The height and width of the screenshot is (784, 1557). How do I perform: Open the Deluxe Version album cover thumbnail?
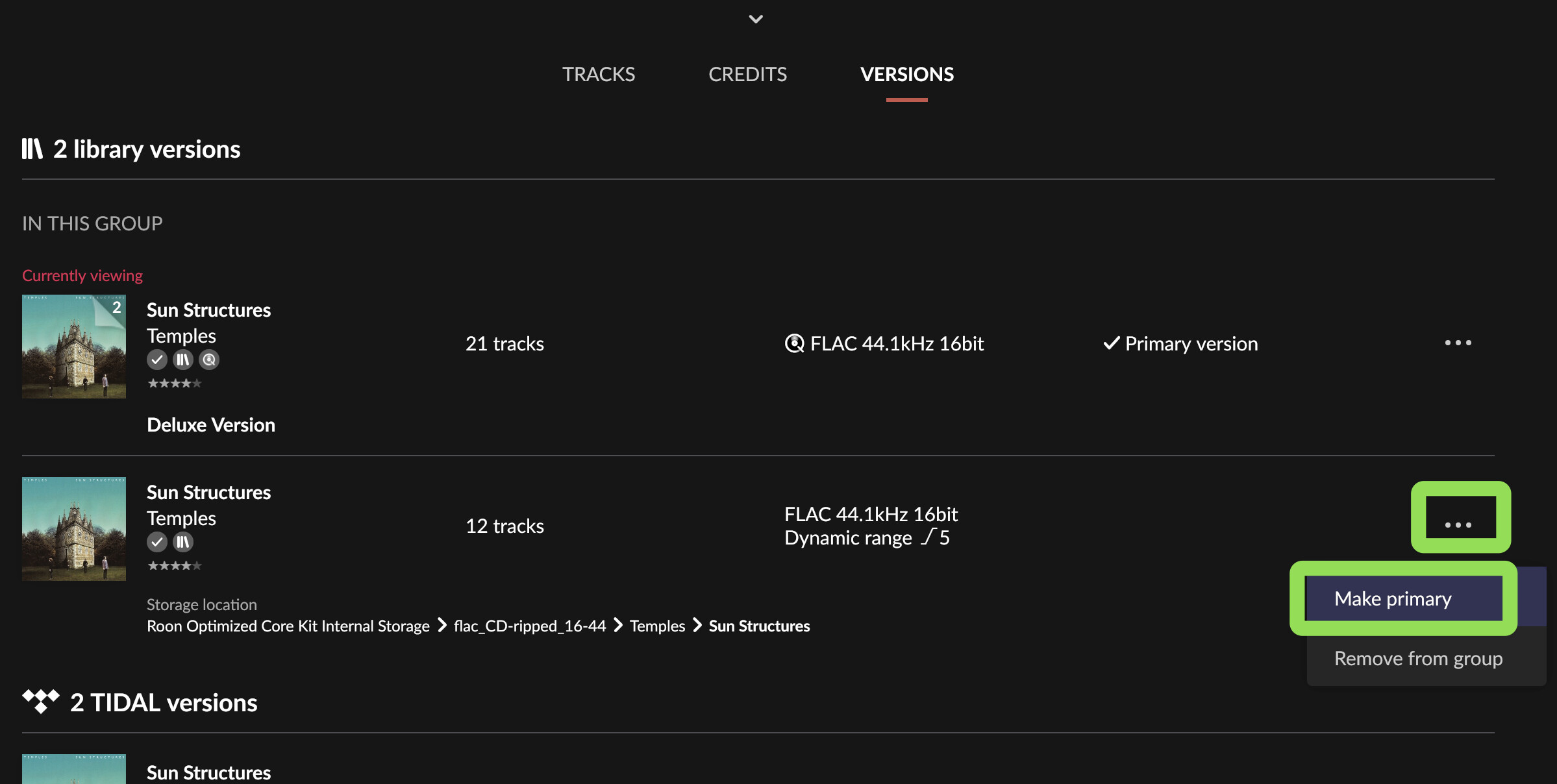[x=74, y=347]
